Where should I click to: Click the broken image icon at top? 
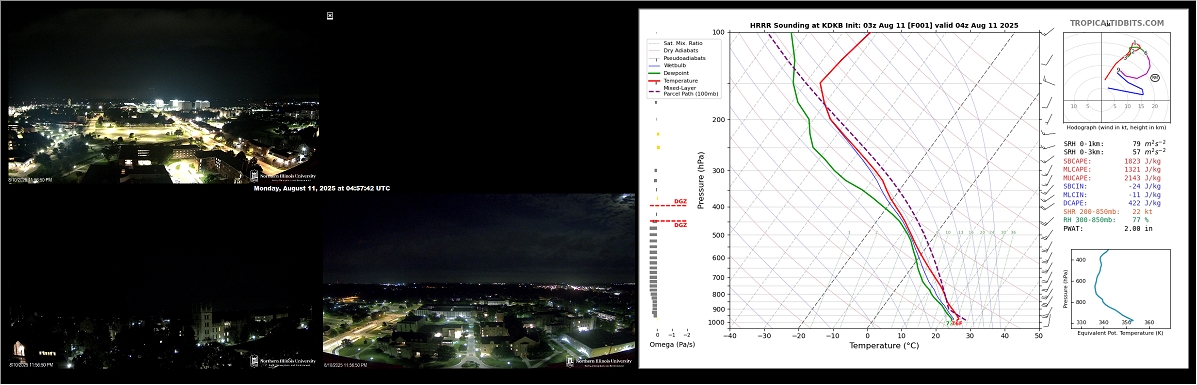(330, 15)
